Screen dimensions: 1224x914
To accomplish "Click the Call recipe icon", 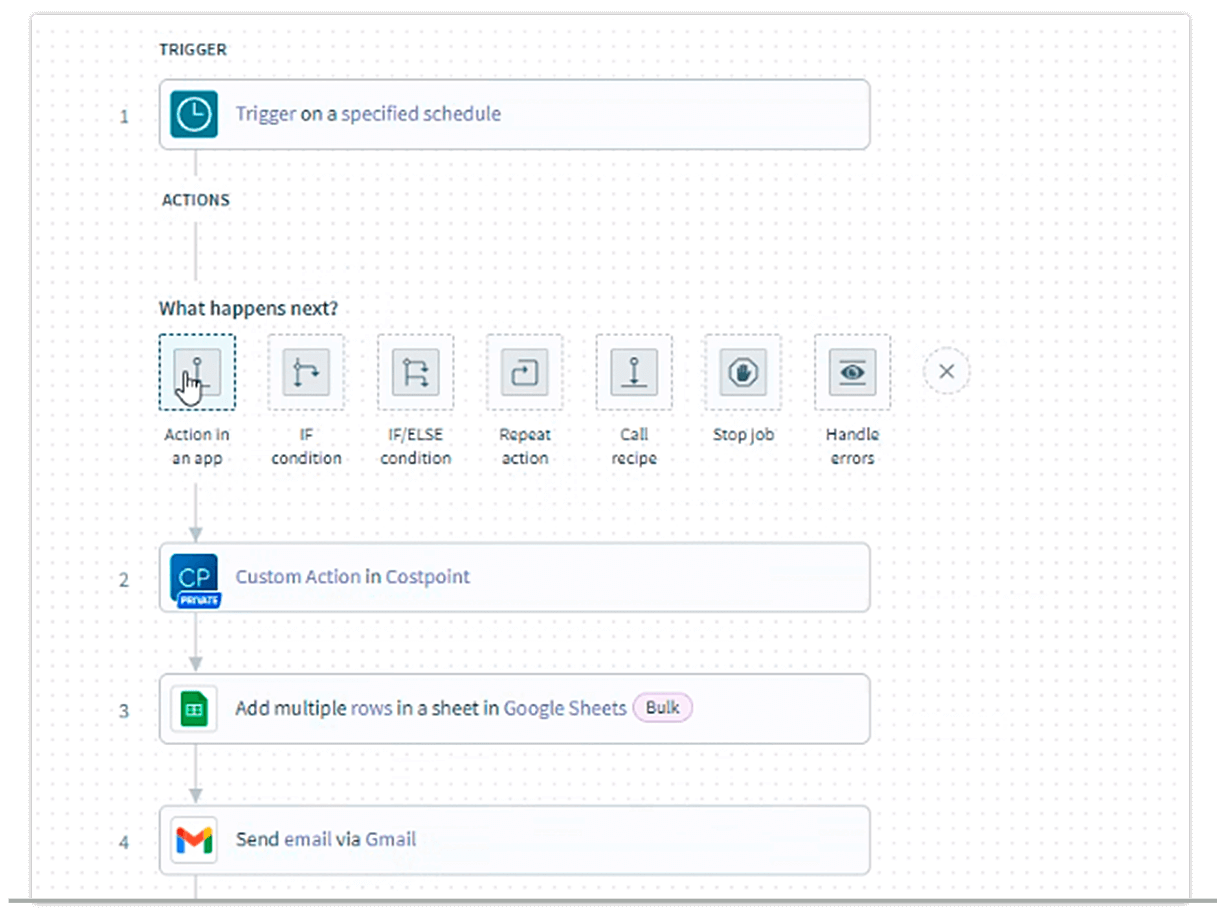I will coord(633,372).
